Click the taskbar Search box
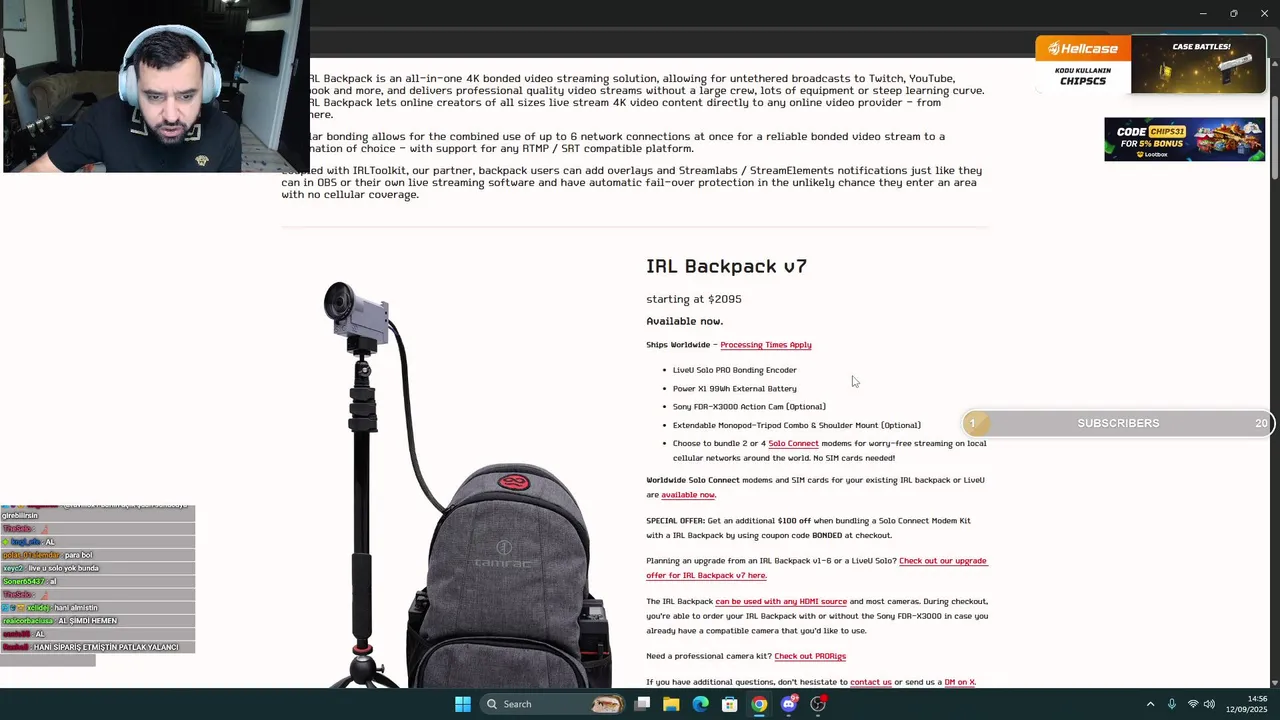Viewport: 1280px width, 720px height. tap(552, 704)
